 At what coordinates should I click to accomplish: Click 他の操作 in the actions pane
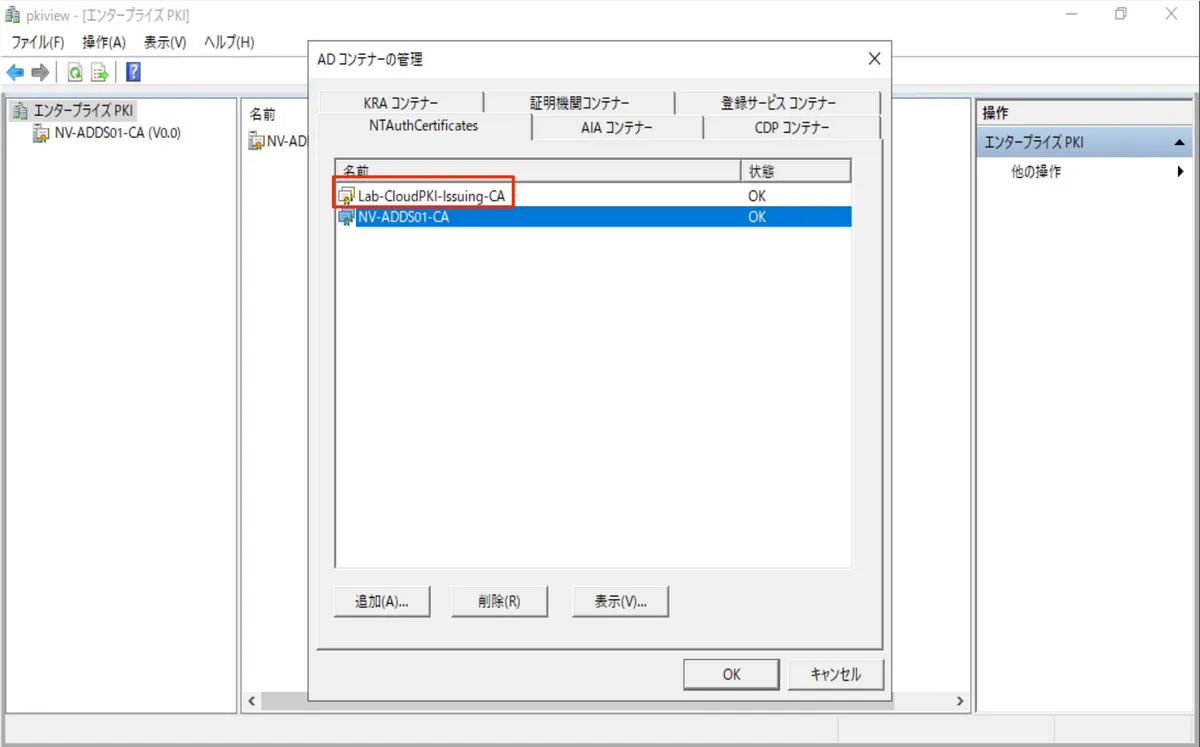tap(1036, 172)
